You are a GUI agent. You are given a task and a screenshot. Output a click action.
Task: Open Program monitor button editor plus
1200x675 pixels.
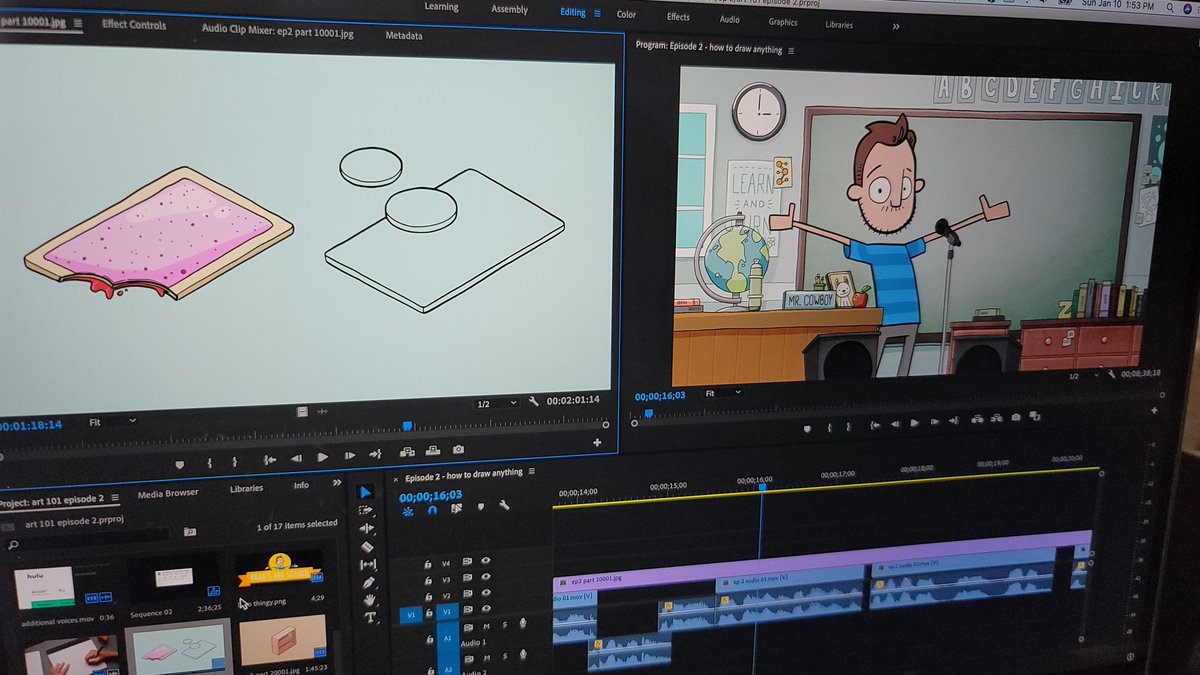click(x=1153, y=411)
